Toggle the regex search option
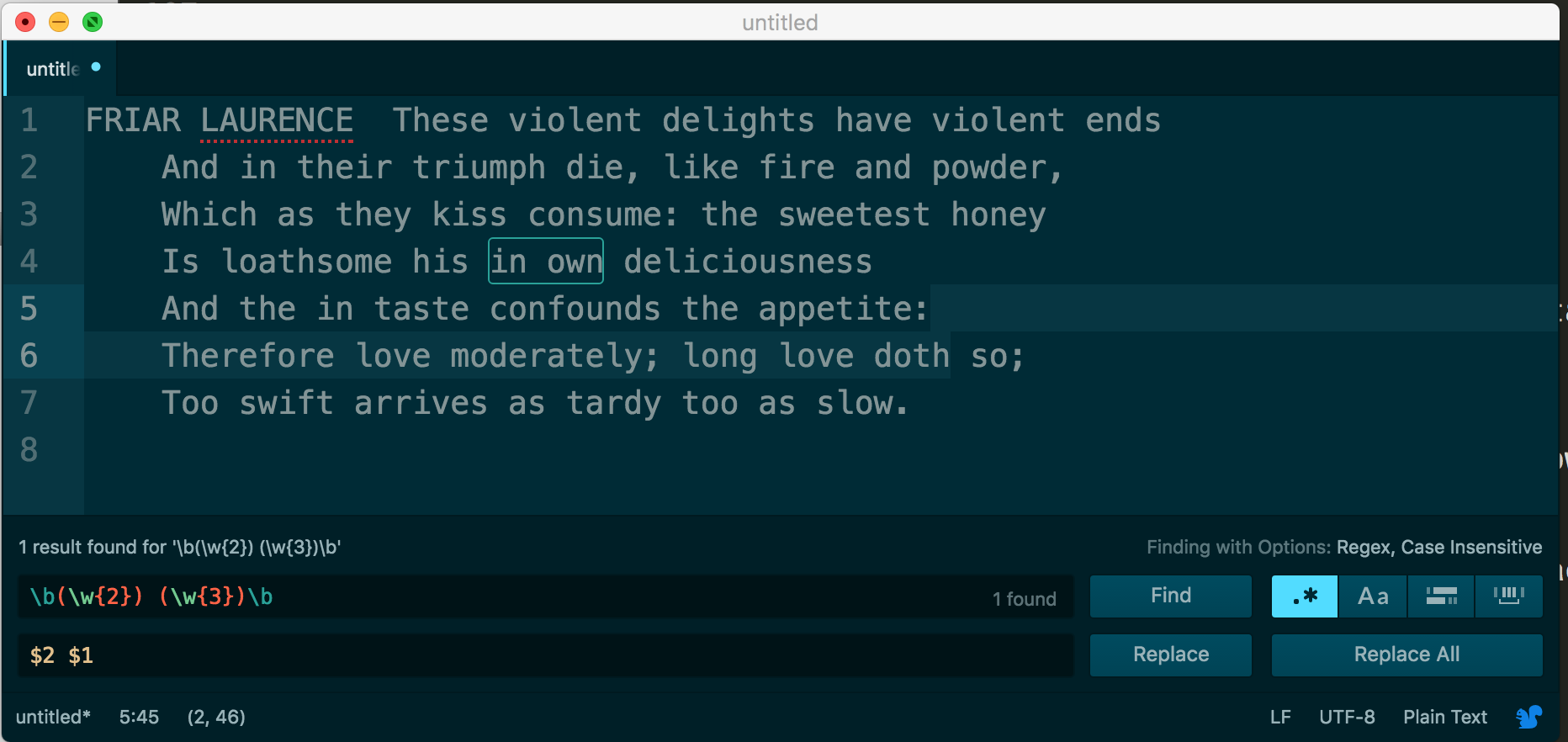 [1305, 596]
